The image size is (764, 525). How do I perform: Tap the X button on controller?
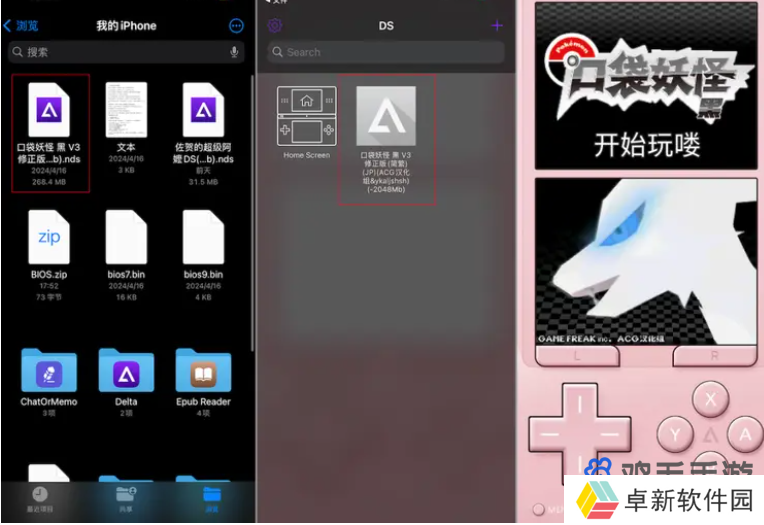(710, 399)
